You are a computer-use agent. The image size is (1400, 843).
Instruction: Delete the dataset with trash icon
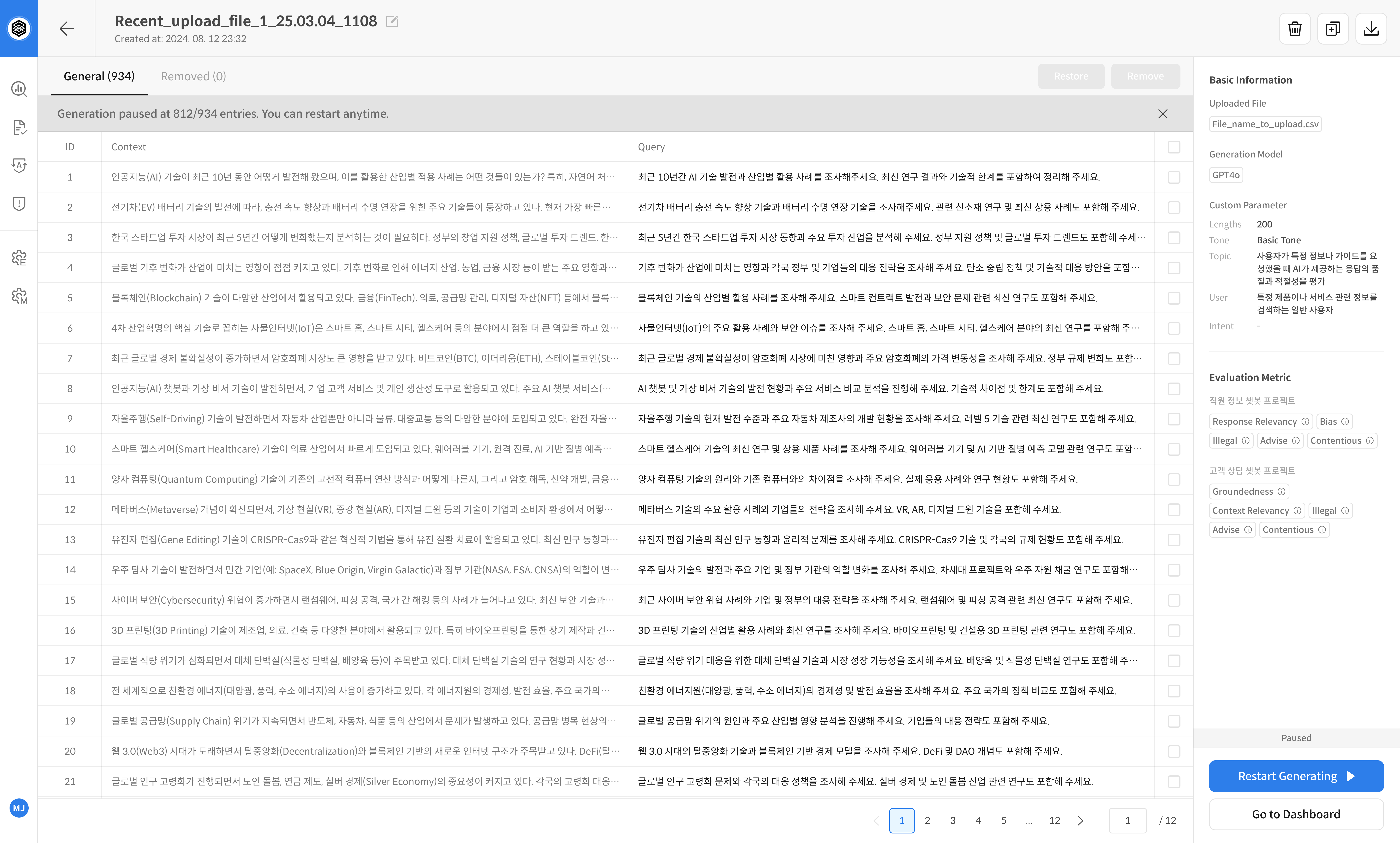click(1295, 28)
